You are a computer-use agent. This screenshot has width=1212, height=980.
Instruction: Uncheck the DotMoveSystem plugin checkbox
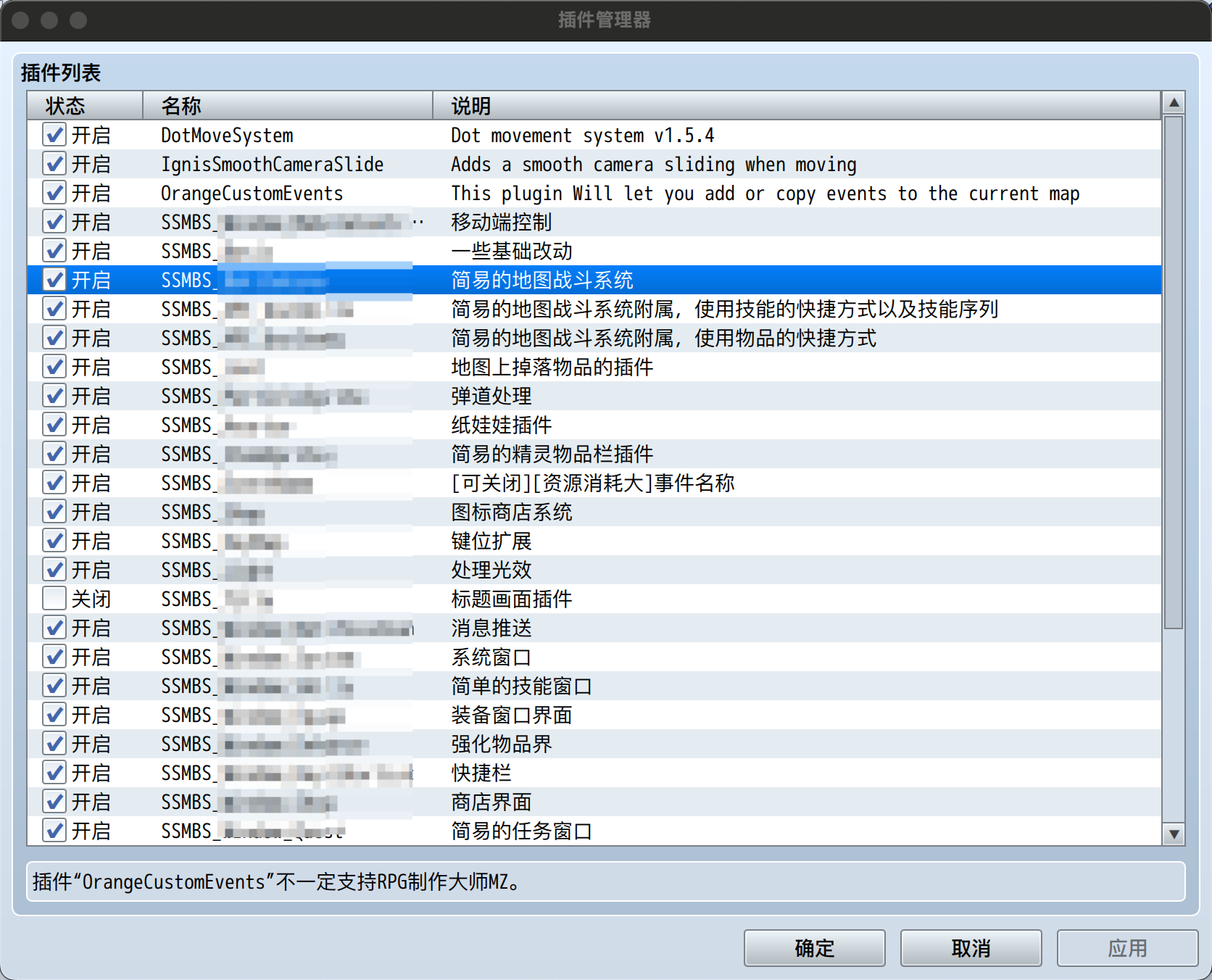click(x=54, y=135)
